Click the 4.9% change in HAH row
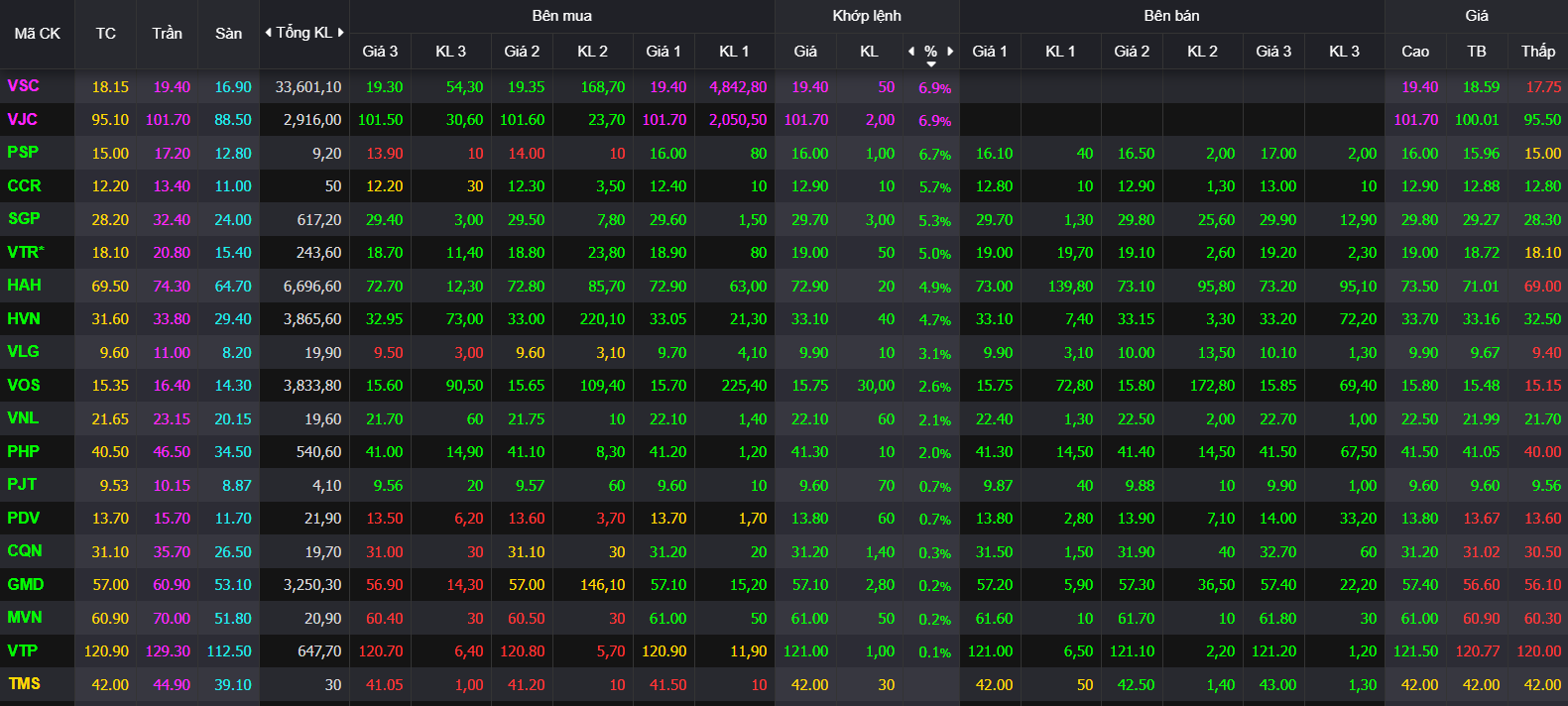The image size is (1568, 706). point(935,288)
